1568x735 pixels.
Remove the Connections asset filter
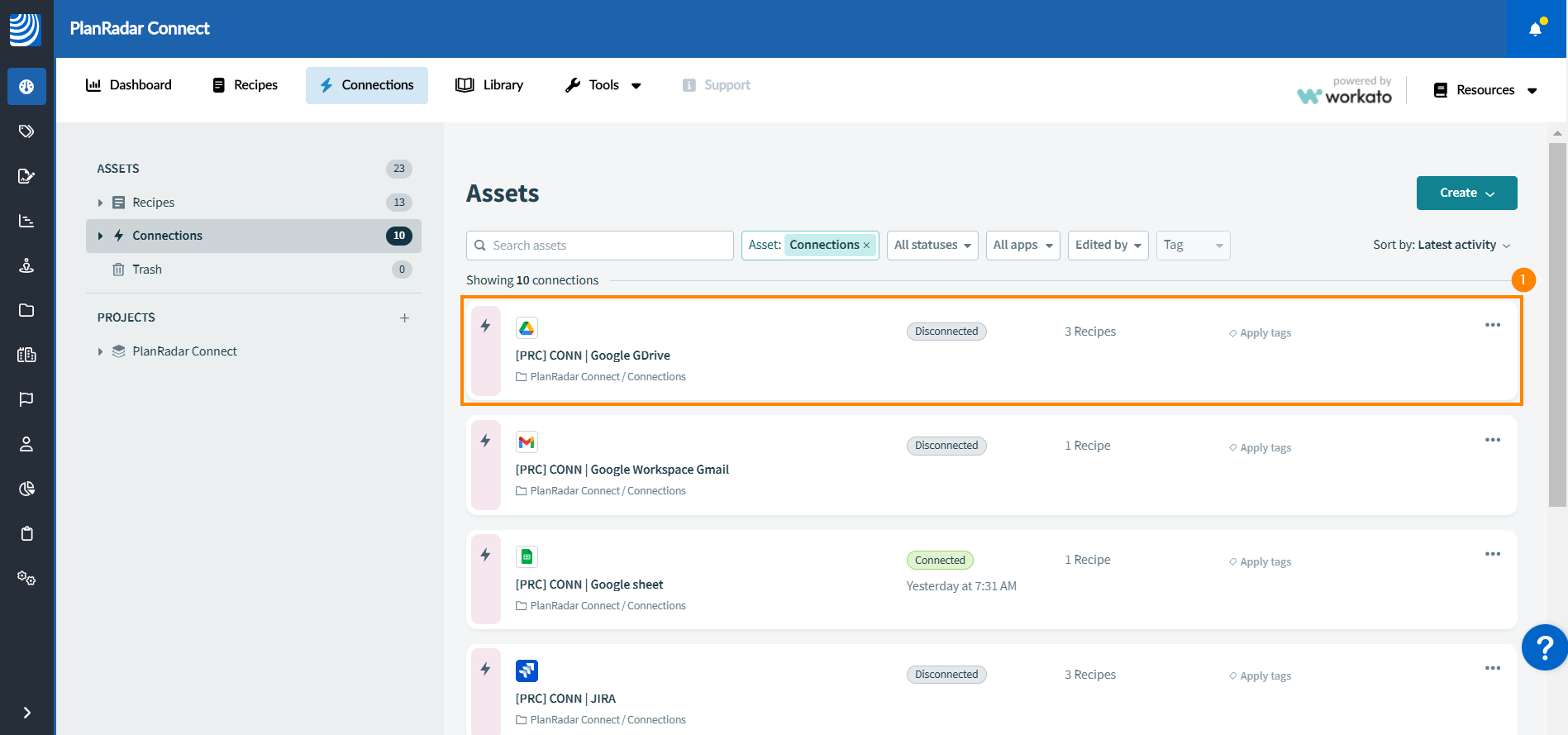pyautogui.click(x=866, y=246)
